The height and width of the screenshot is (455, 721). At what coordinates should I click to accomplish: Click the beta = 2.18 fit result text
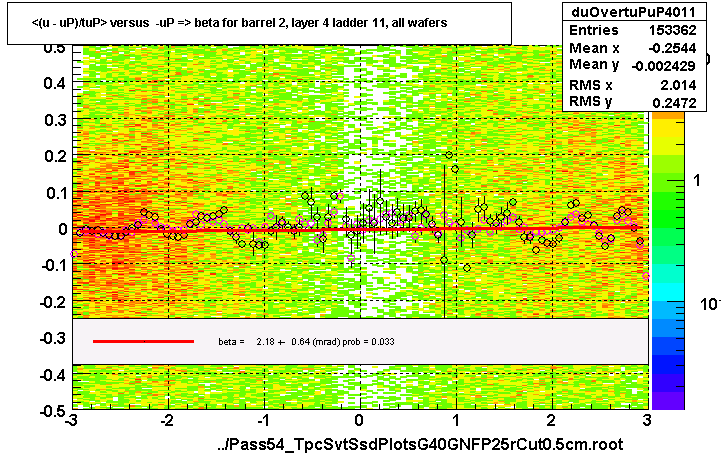pyautogui.click(x=306, y=342)
